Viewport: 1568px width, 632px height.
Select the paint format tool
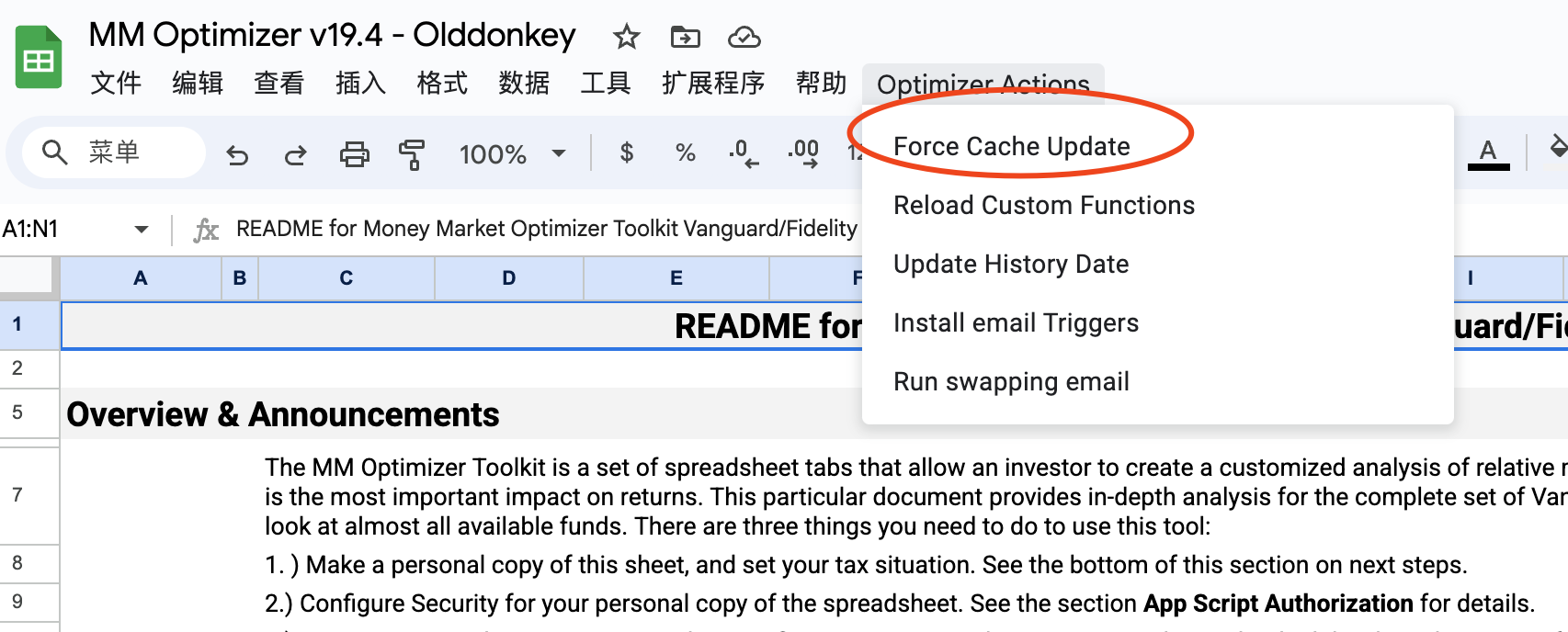[412, 154]
